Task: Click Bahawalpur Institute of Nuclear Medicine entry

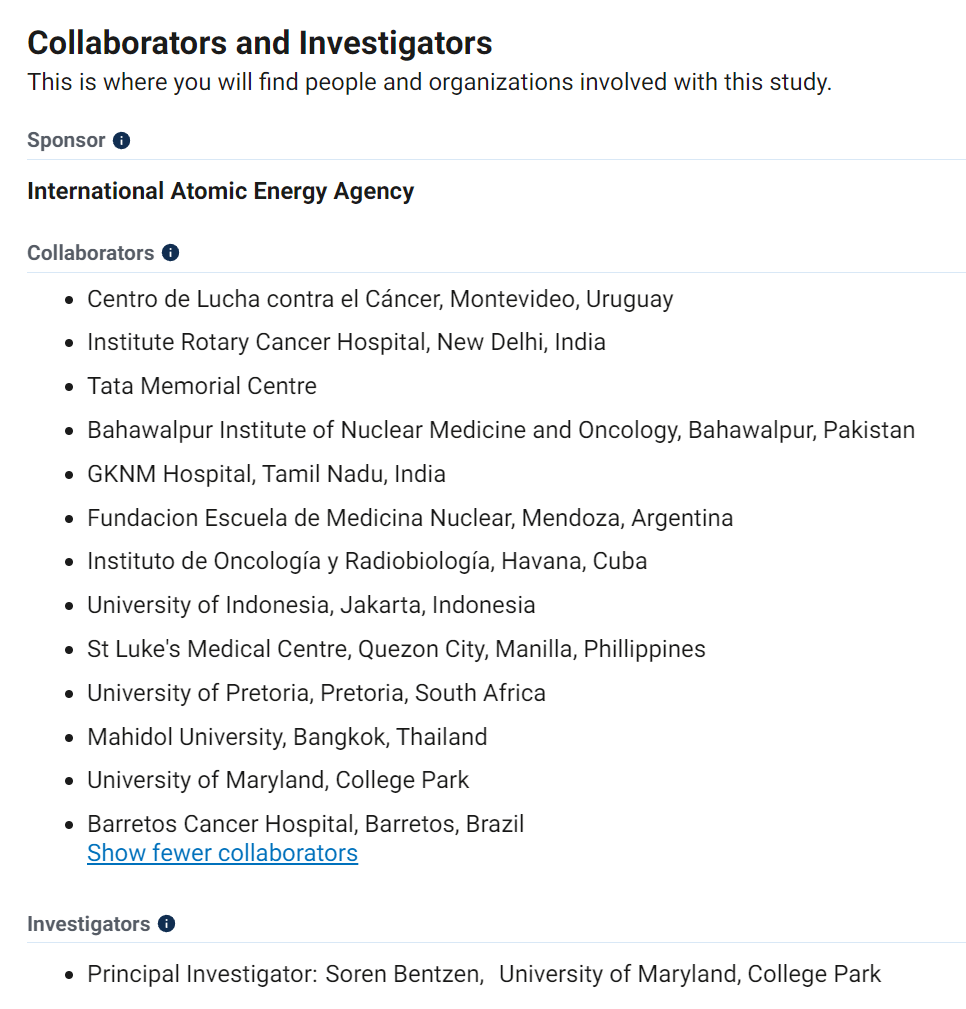Action: tap(500, 430)
